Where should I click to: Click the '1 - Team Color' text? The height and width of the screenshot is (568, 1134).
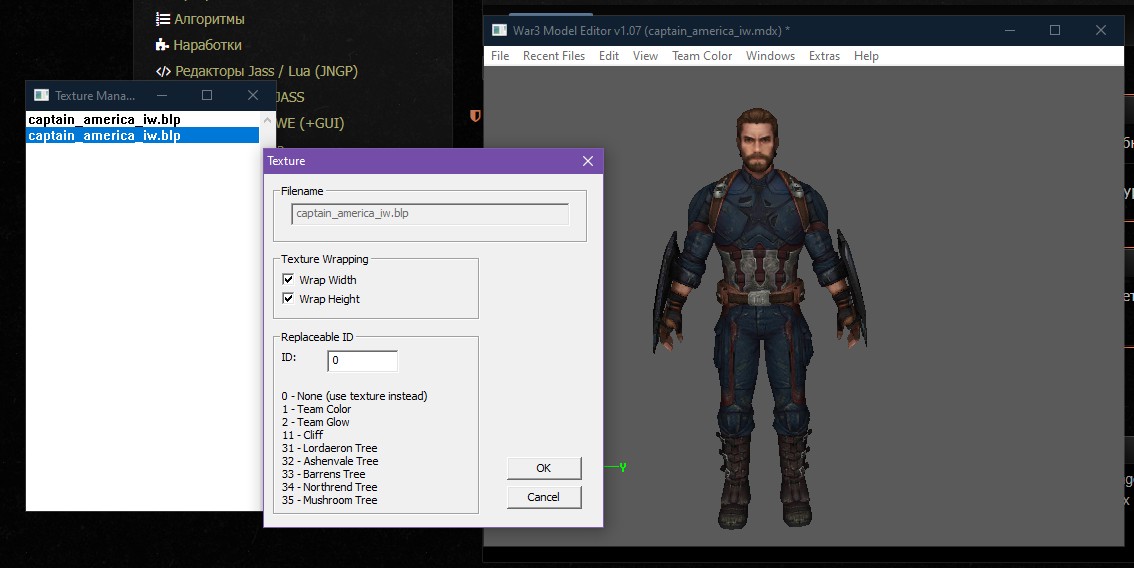316,409
